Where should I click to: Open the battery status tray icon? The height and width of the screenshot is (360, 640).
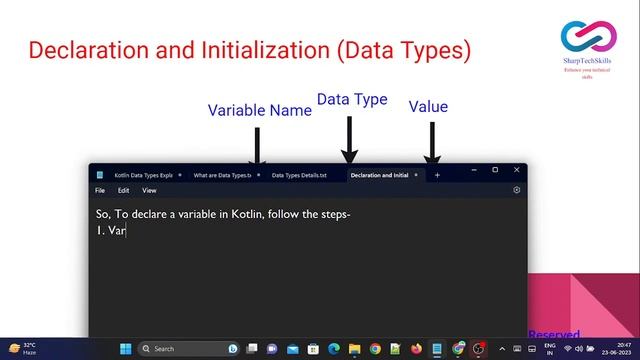[x=590, y=349]
